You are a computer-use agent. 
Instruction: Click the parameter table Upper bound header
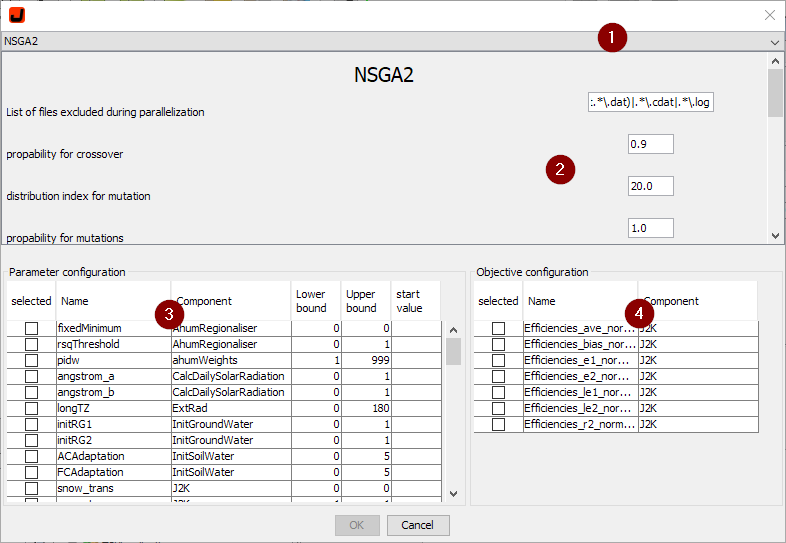pos(366,301)
